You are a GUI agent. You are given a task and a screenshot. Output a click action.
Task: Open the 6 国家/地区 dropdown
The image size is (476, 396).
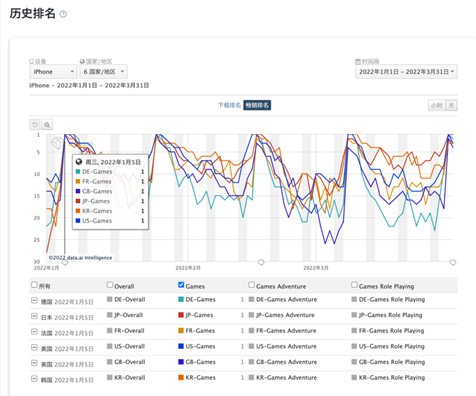point(103,72)
